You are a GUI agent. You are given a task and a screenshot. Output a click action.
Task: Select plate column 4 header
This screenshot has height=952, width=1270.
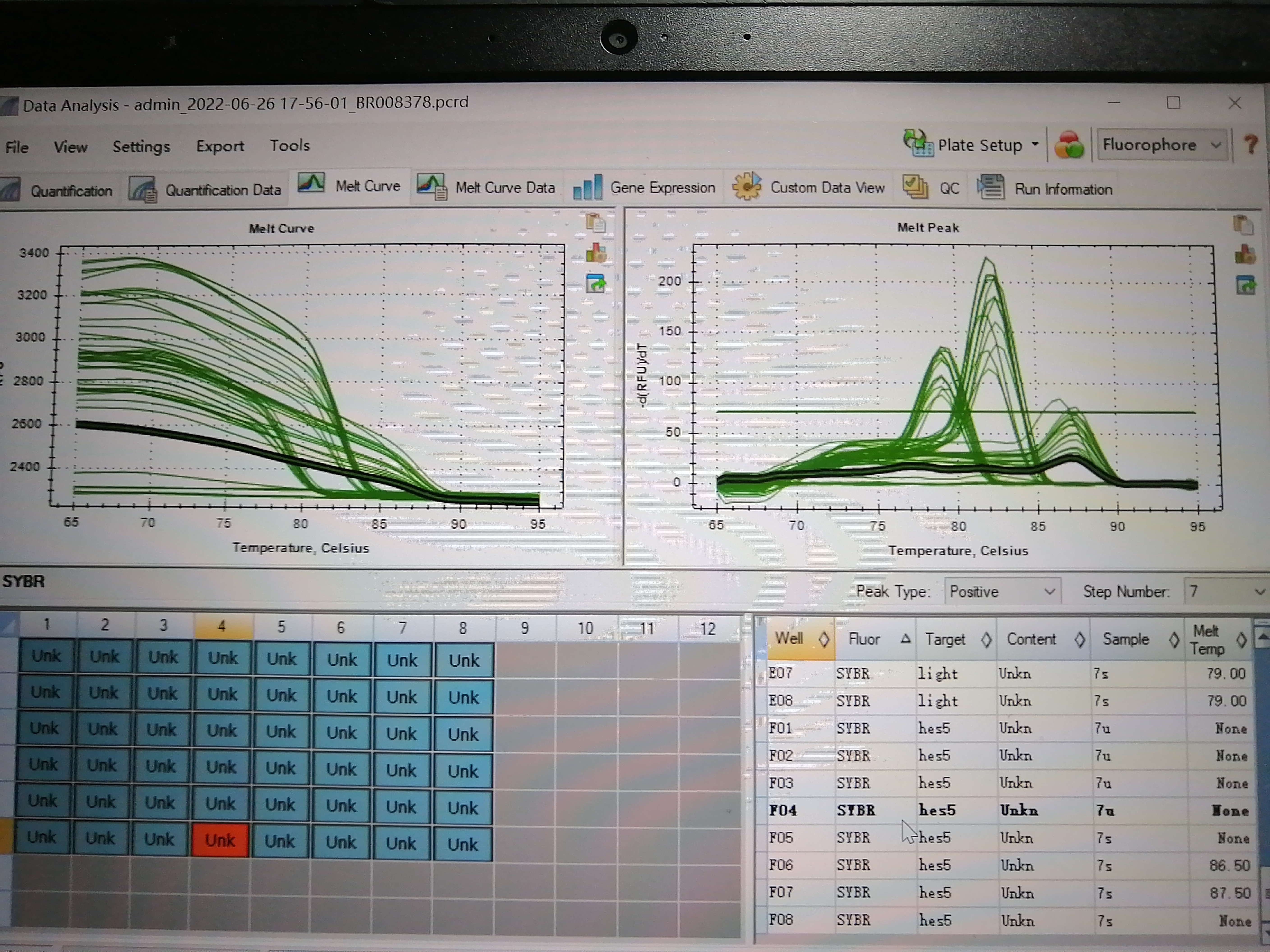222,626
